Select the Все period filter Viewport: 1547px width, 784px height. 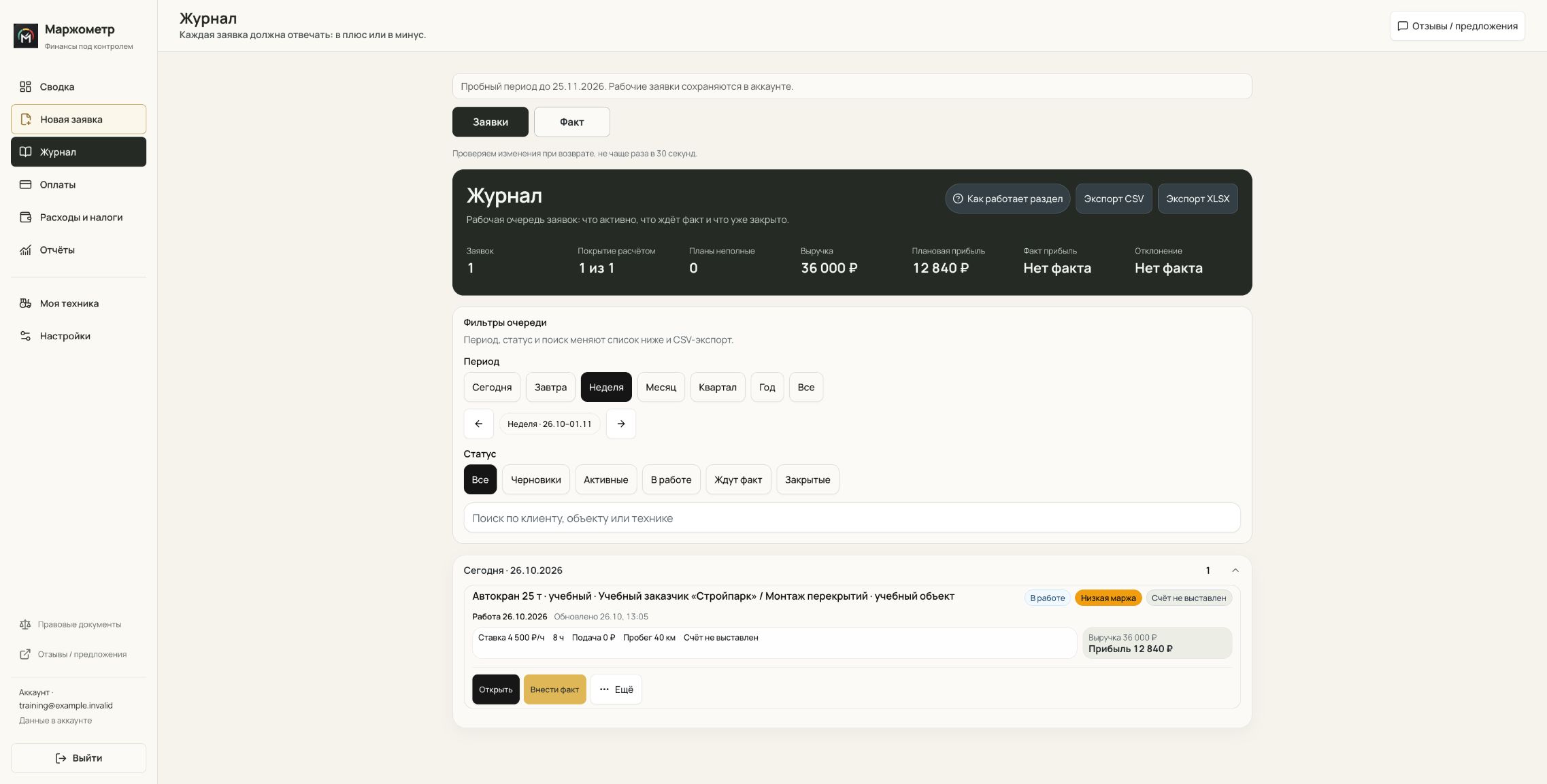[x=806, y=387]
